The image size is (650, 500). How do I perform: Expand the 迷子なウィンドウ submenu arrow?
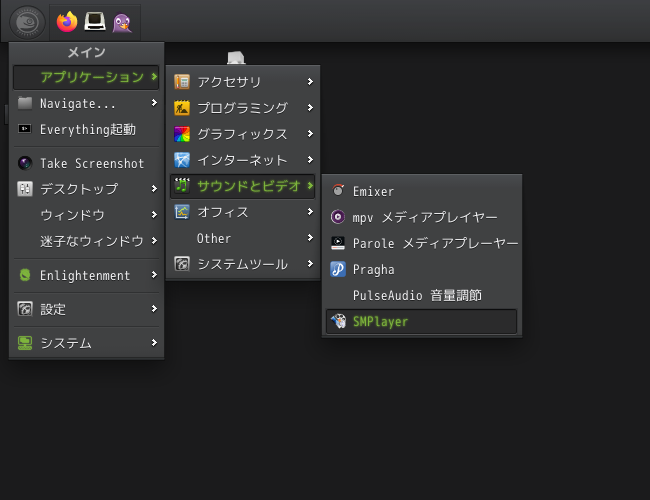(154, 240)
